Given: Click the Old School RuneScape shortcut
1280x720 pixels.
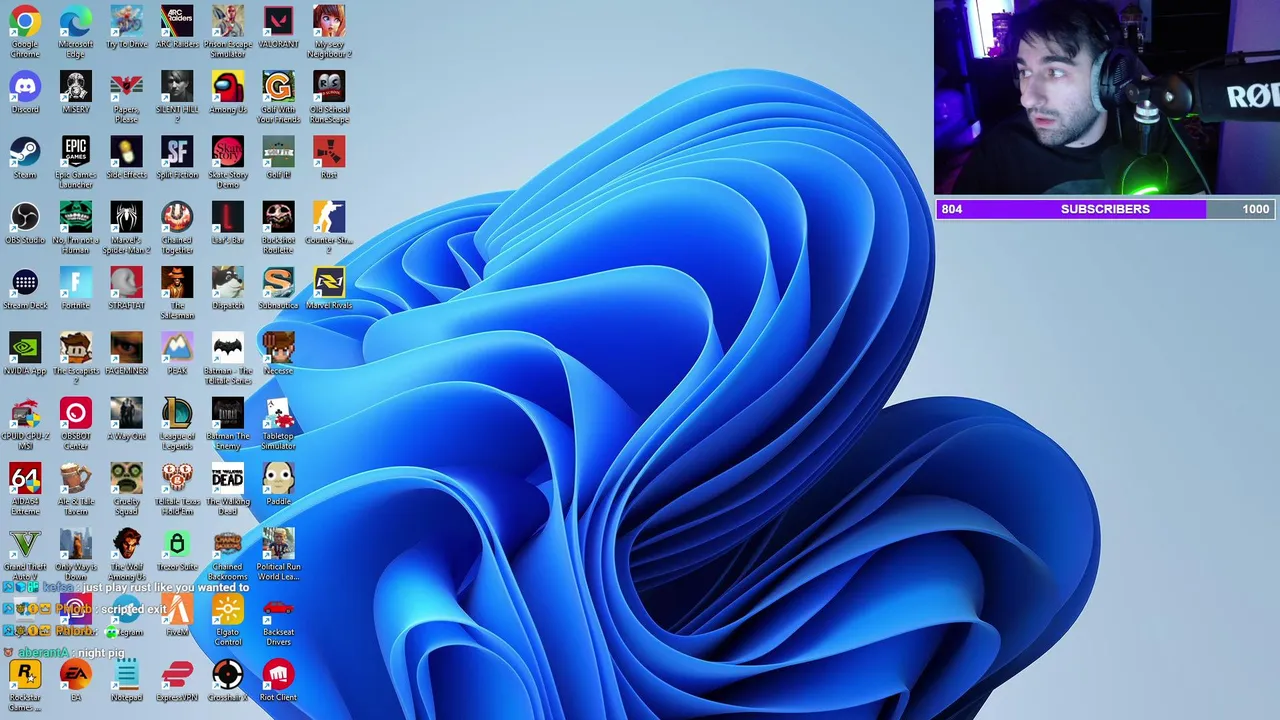Looking at the screenshot, I should tap(329, 86).
